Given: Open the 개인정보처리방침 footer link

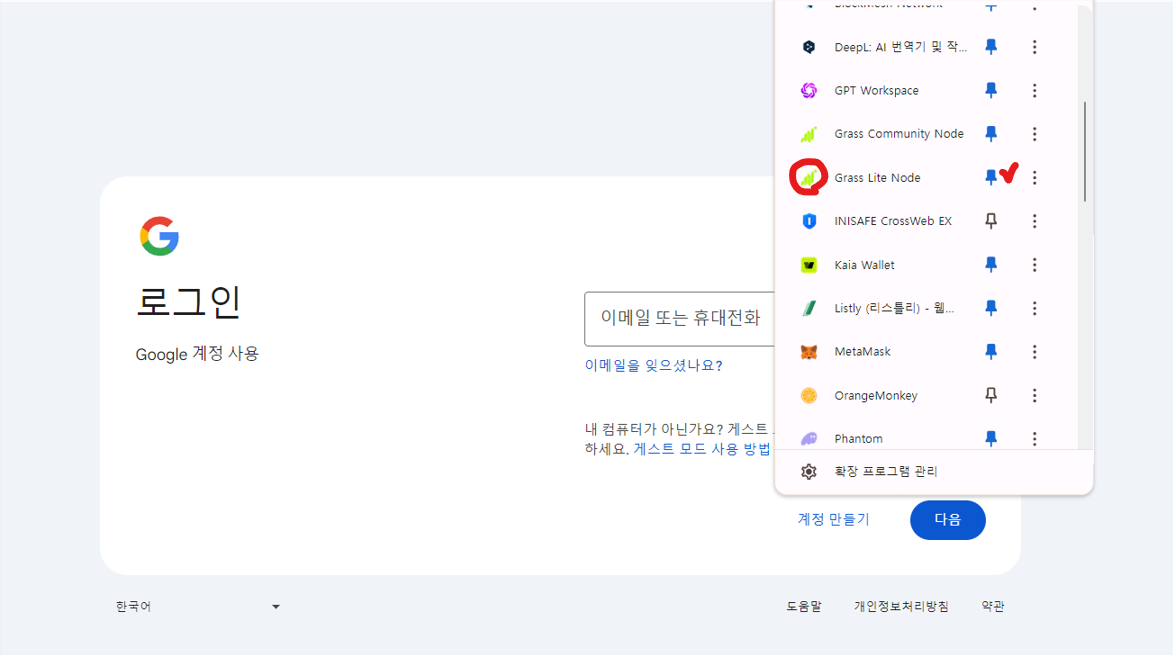Looking at the screenshot, I should tap(901, 606).
